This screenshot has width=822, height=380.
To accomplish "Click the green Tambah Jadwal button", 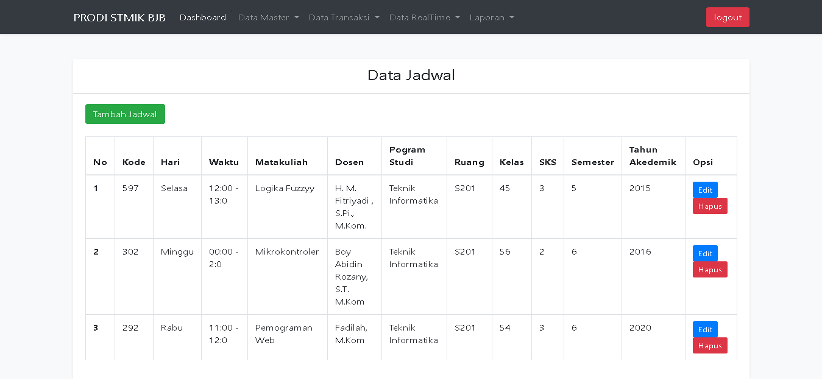I will coord(125,114).
